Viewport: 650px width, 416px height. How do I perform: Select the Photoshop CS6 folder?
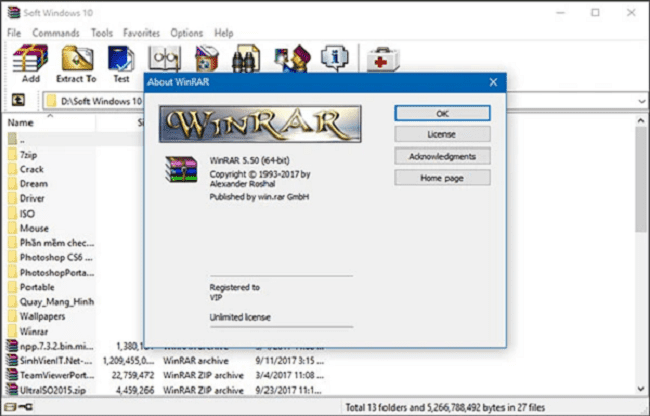coord(56,257)
